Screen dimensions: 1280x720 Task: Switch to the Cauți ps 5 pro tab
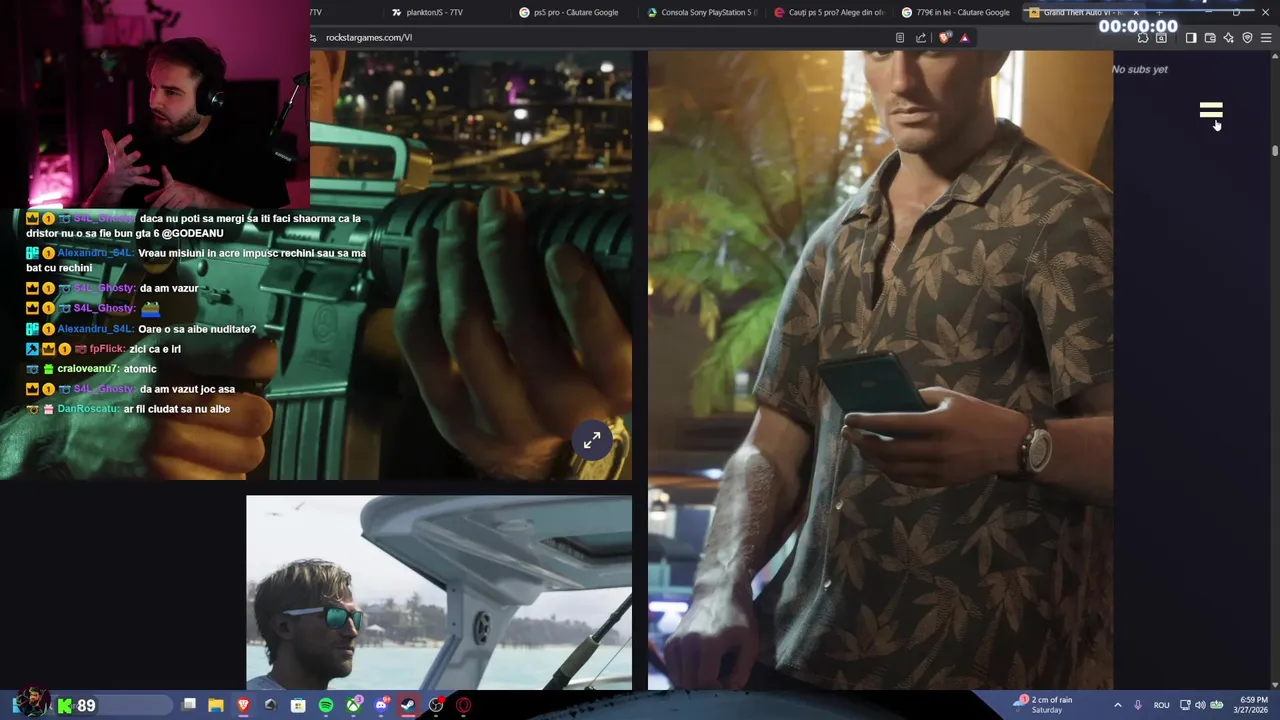point(830,12)
